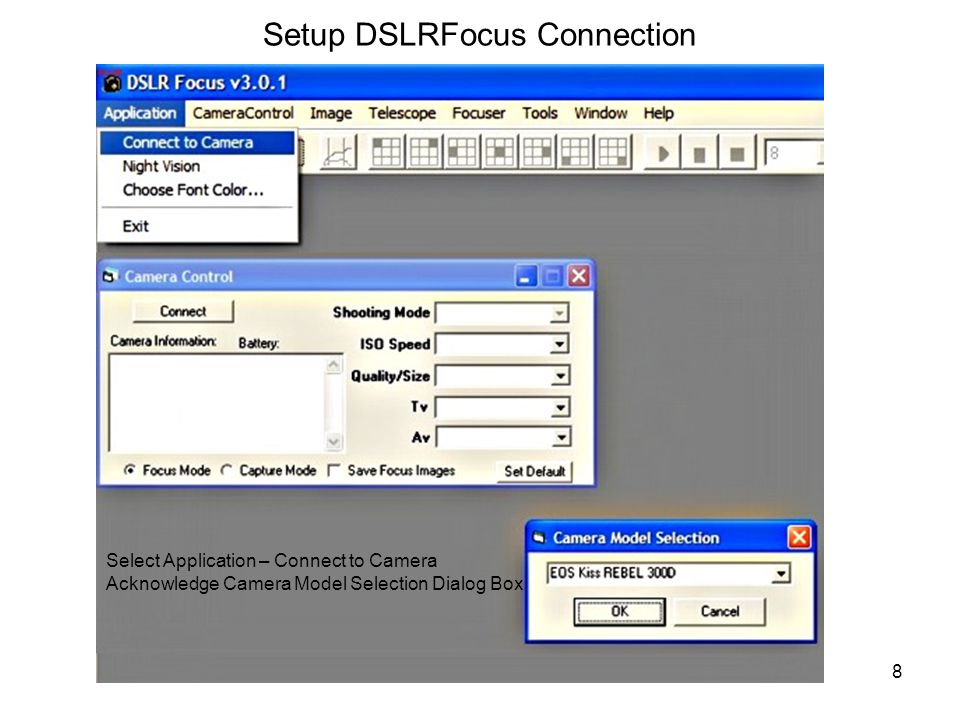
Task: Select Choose Font Color... menu entry
Action: (x=197, y=190)
